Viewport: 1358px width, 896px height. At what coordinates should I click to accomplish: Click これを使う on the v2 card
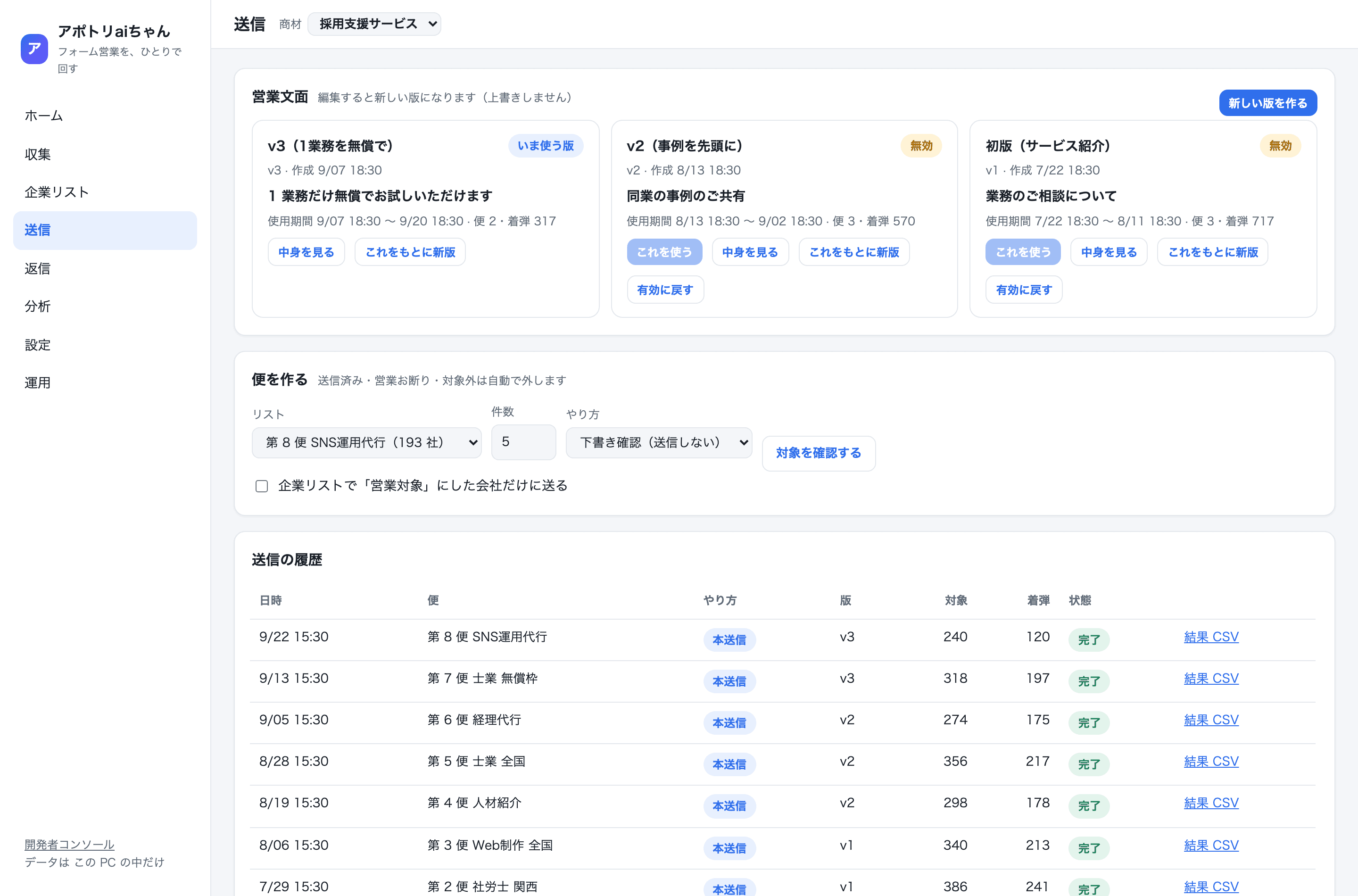(664, 252)
